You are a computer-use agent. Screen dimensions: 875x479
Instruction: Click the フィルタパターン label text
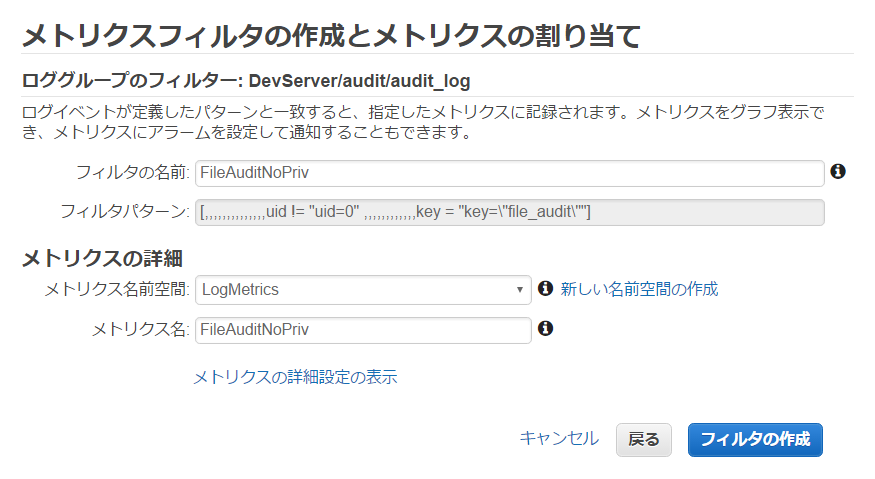click(x=124, y=212)
